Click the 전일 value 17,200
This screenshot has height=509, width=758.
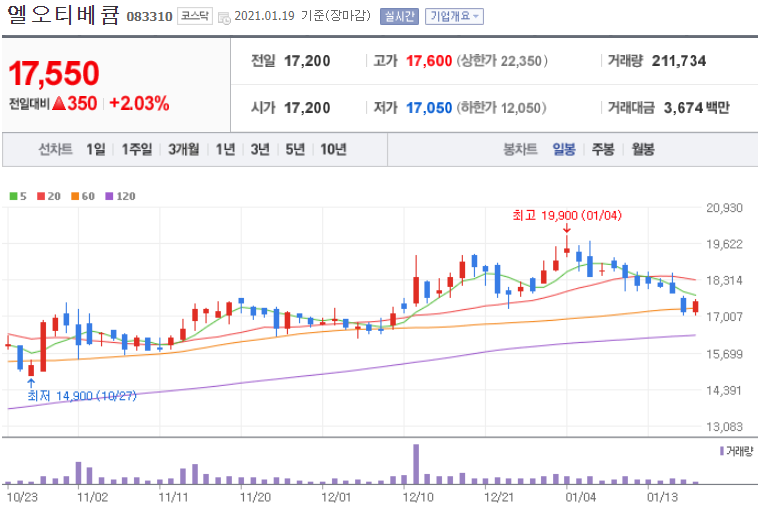coord(307,61)
